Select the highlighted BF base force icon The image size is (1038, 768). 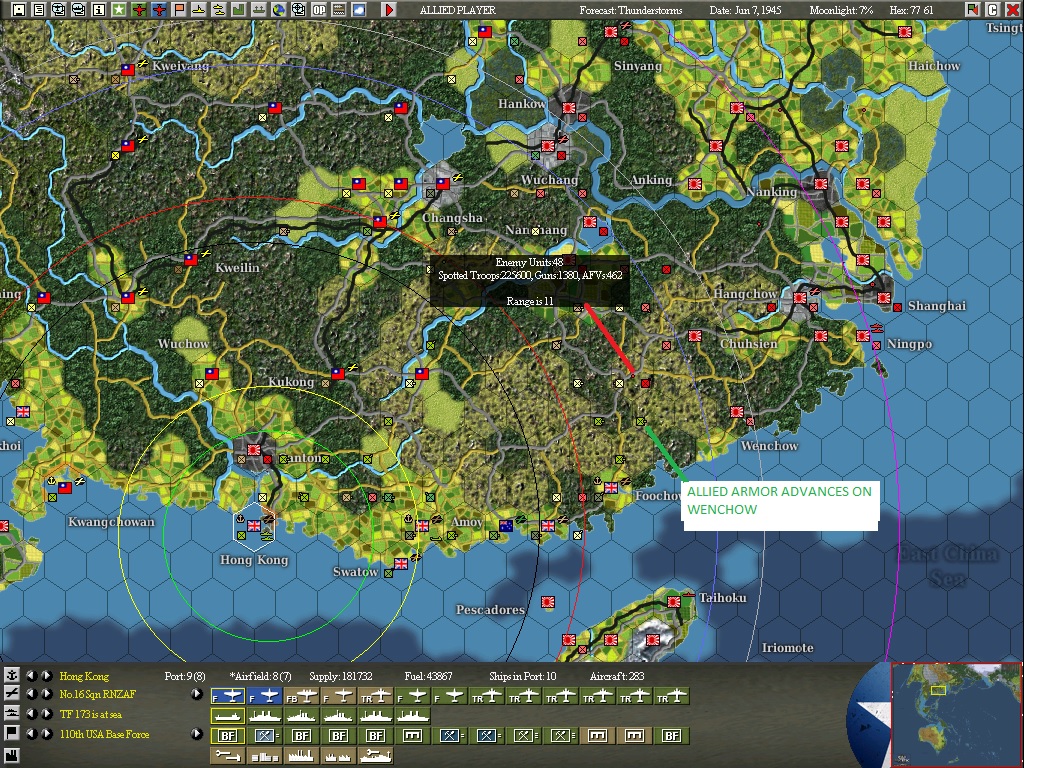pos(228,736)
